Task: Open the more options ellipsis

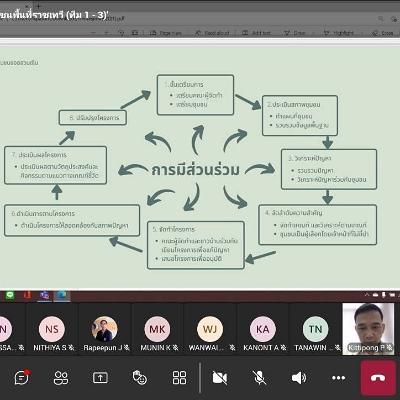Action: coord(338,378)
